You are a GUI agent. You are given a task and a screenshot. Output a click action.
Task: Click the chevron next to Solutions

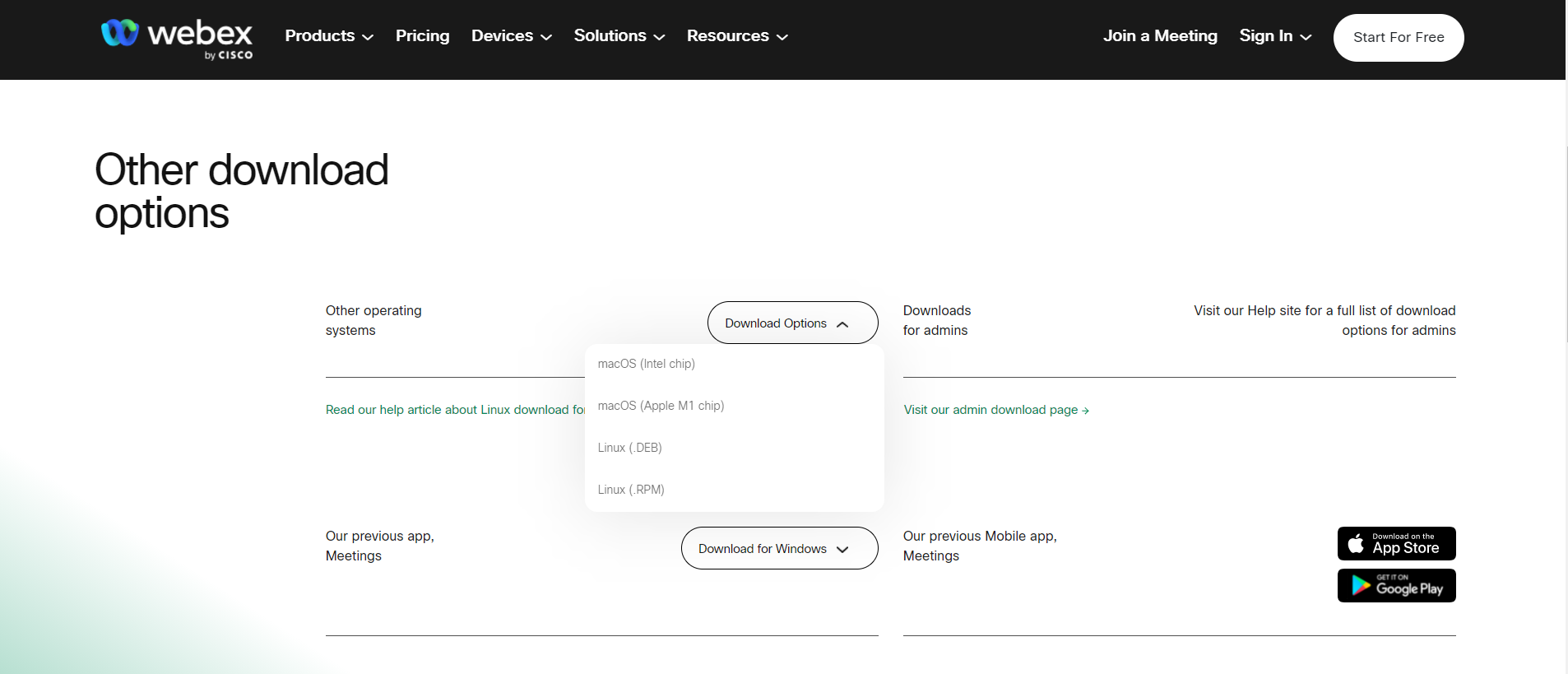pos(659,37)
